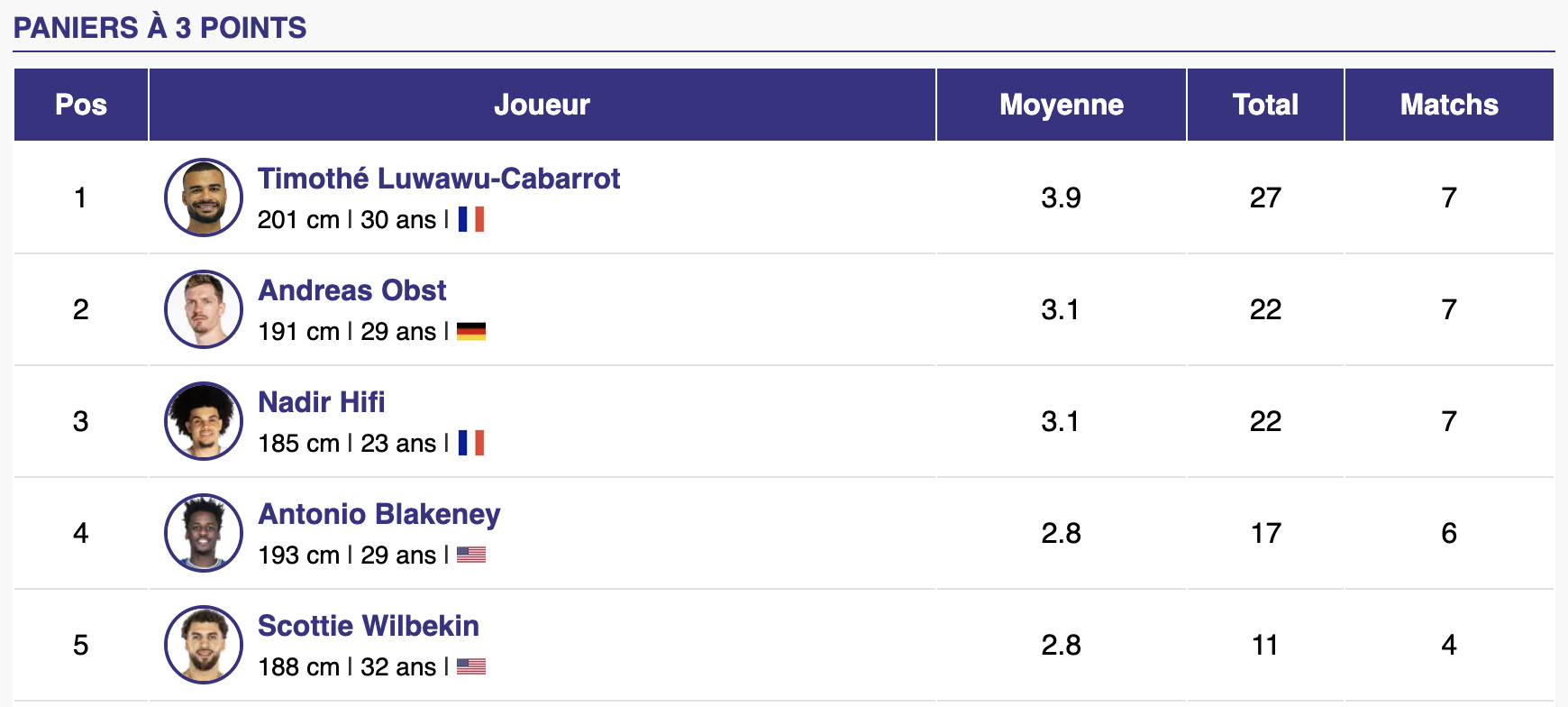Click French flag icon beside Luwawu-Cabarrot
This screenshot has height=707, width=1568.
(x=470, y=219)
